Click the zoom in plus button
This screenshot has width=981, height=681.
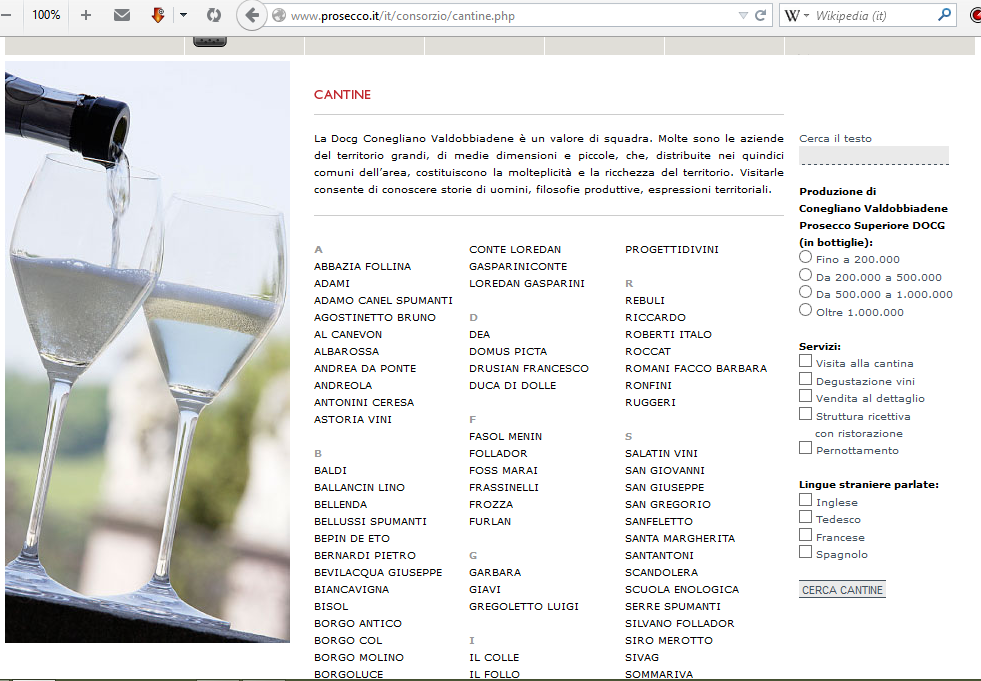85,15
